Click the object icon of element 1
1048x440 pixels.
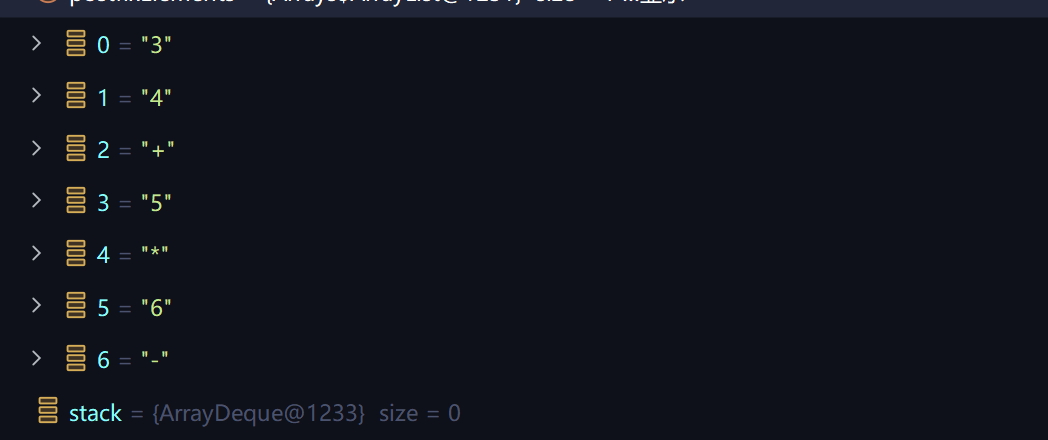coord(76,96)
